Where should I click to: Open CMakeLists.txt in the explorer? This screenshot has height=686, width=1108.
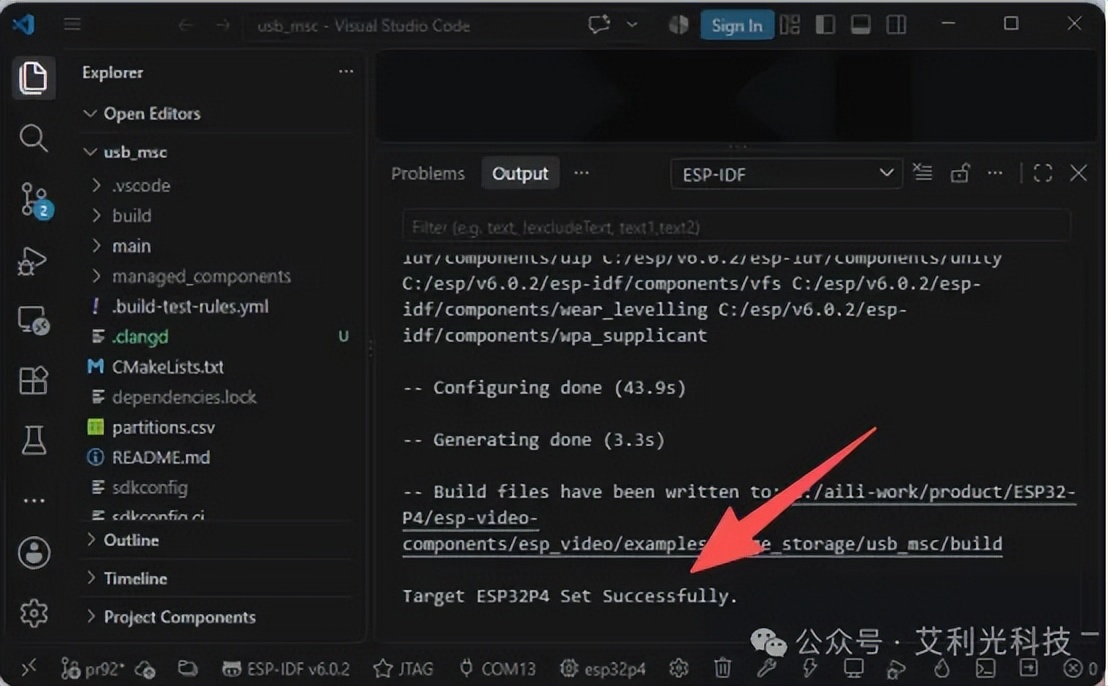coord(167,367)
